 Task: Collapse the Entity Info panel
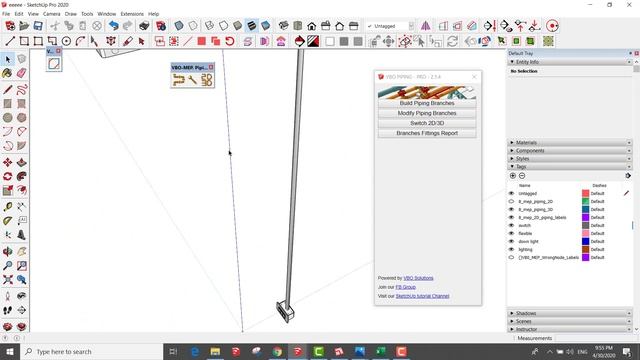pos(512,62)
